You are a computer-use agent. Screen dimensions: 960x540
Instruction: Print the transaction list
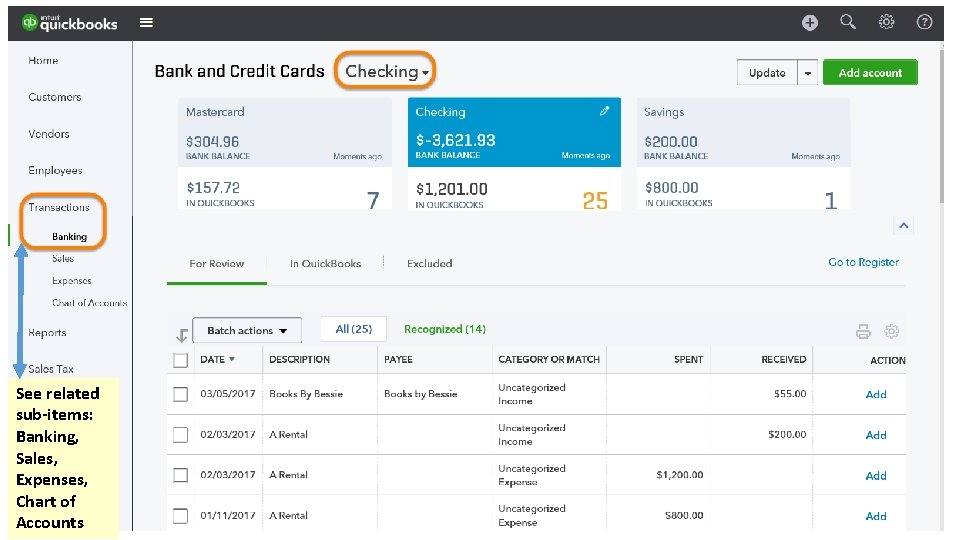click(x=863, y=331)
